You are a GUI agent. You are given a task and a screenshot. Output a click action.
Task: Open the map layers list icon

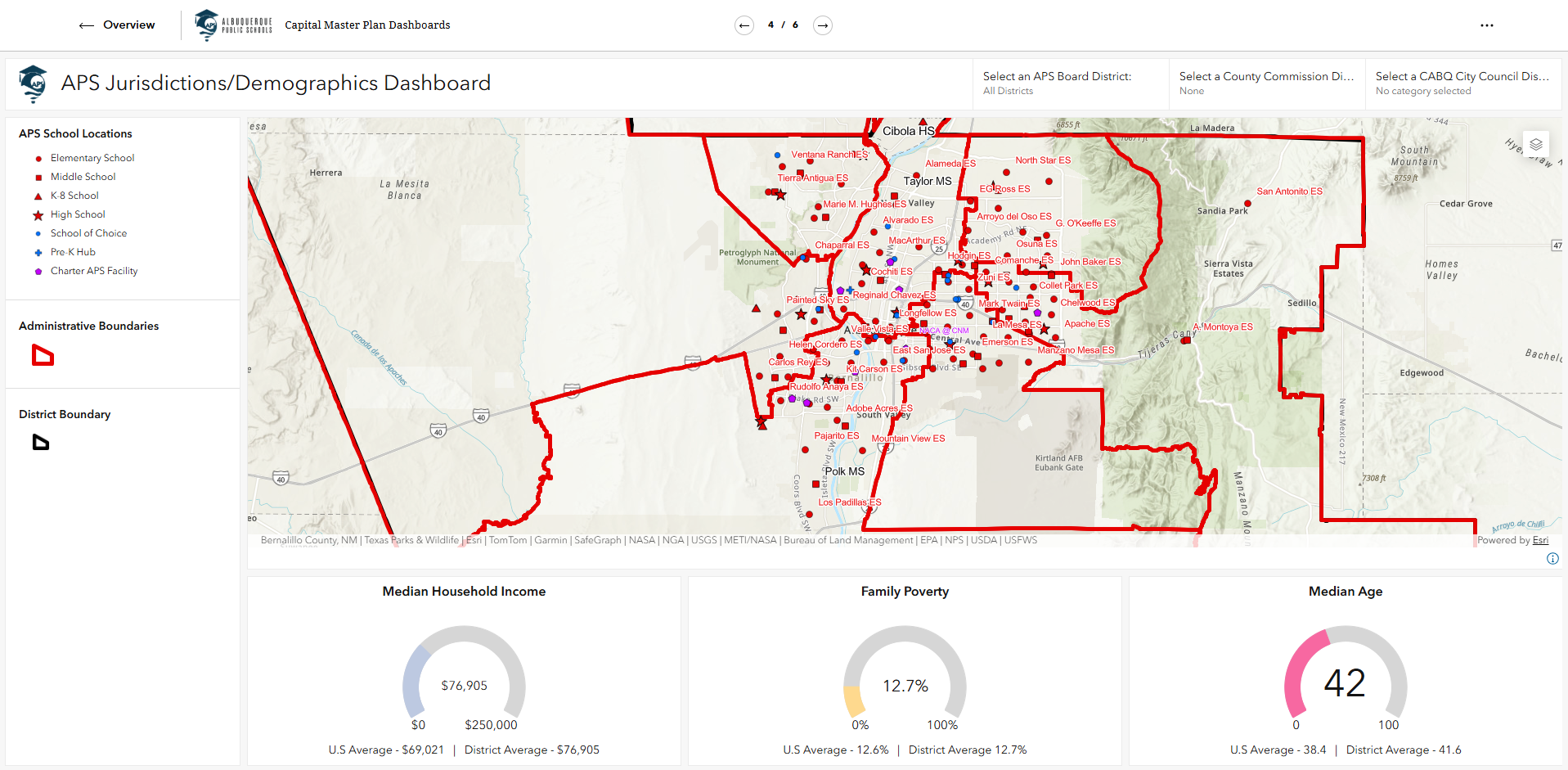click(1535, 144)
